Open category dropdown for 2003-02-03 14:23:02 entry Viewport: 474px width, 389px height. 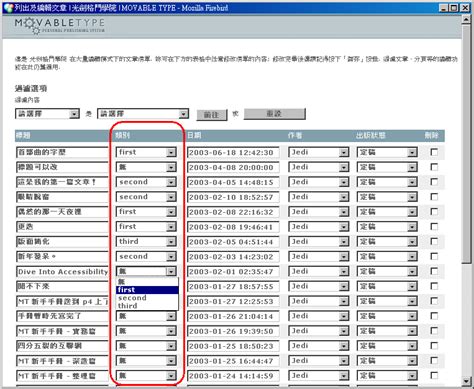[146, 256]
